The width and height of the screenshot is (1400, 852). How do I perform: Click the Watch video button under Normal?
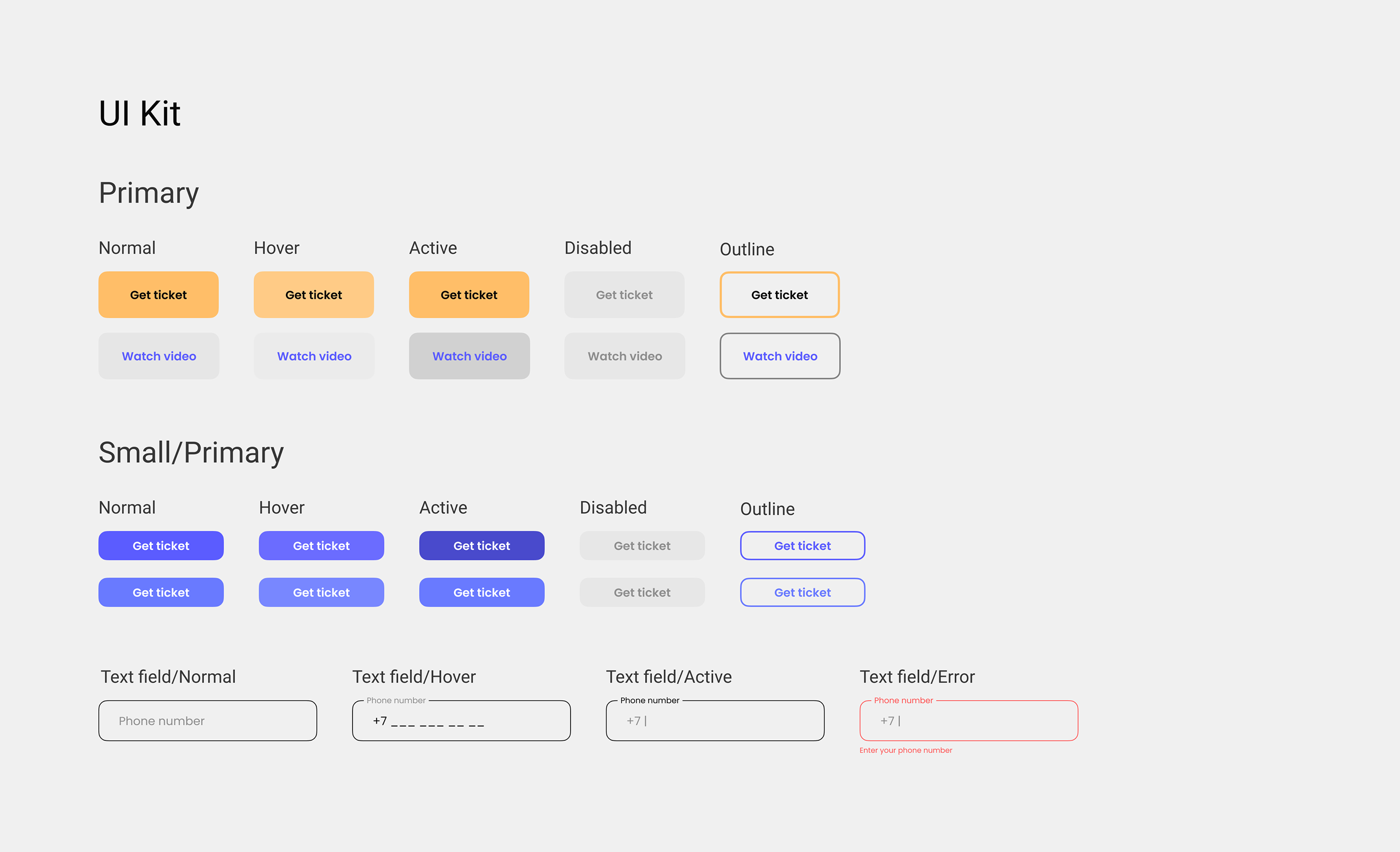pyautogui.click(x=158, y=356)
